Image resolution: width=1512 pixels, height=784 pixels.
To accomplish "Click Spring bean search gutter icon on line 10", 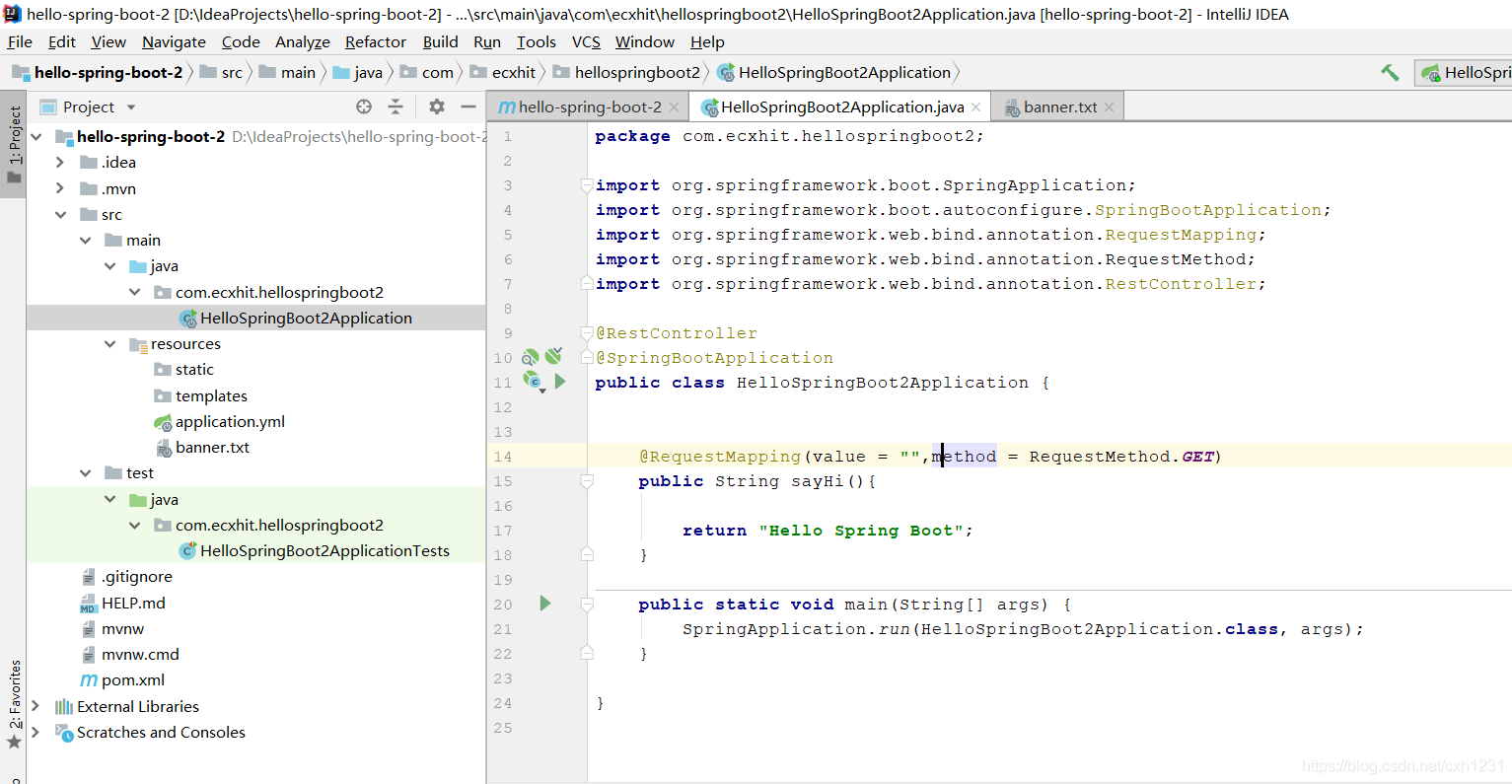I will click(531, 357).
